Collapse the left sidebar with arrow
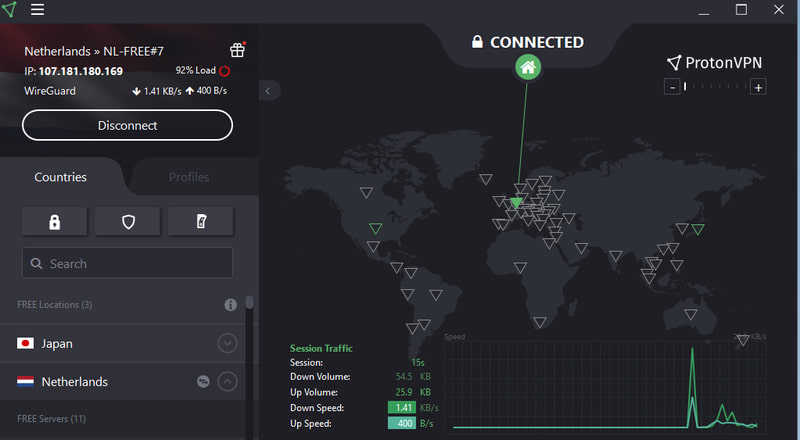This screenshot has height=440, width=800. click(x=268, y=91)
